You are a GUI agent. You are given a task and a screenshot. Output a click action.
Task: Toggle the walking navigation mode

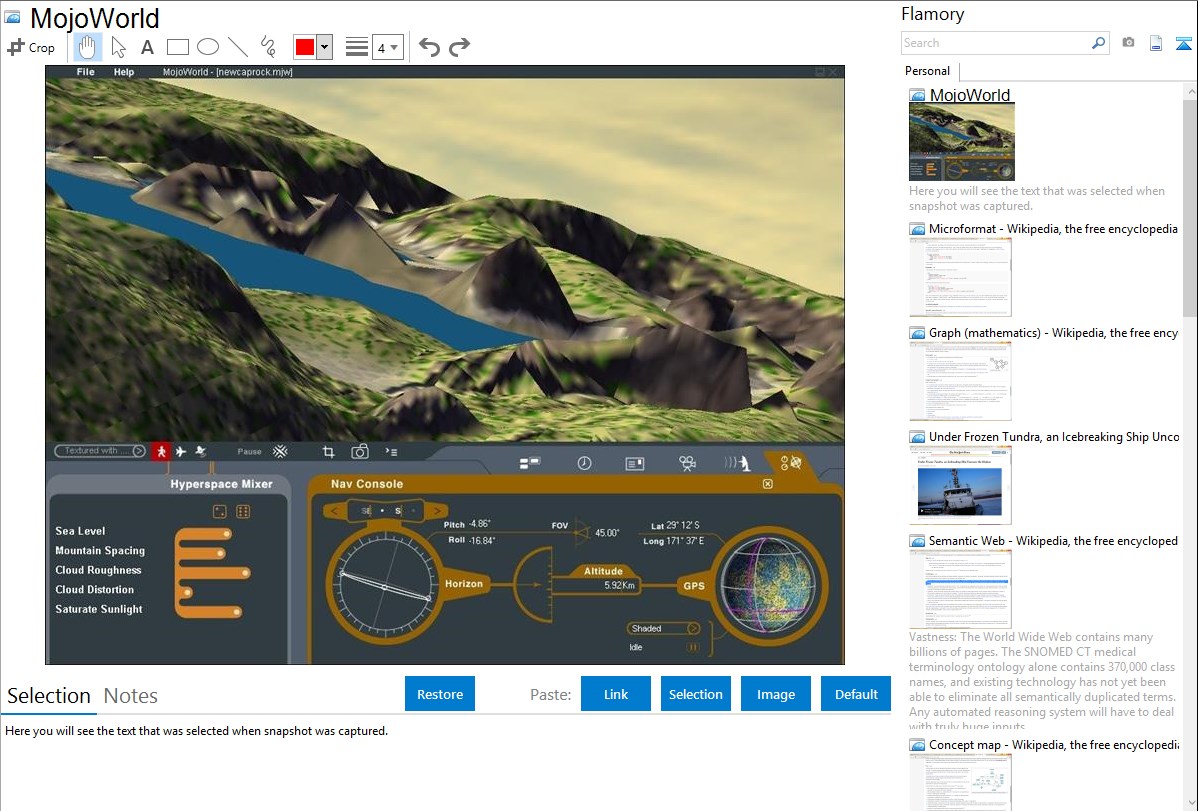pos(160,452)
